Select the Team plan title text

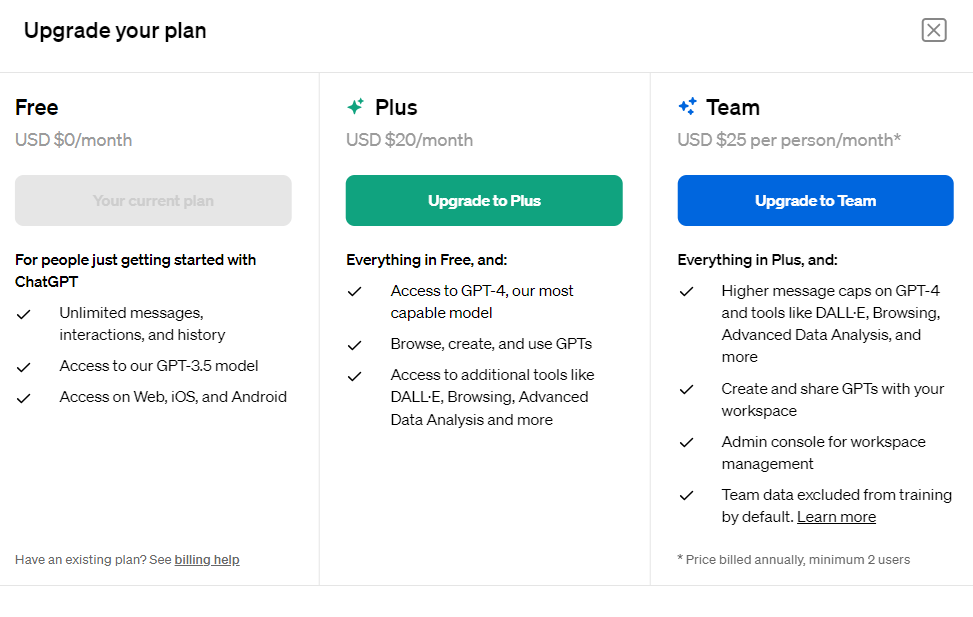733,107
